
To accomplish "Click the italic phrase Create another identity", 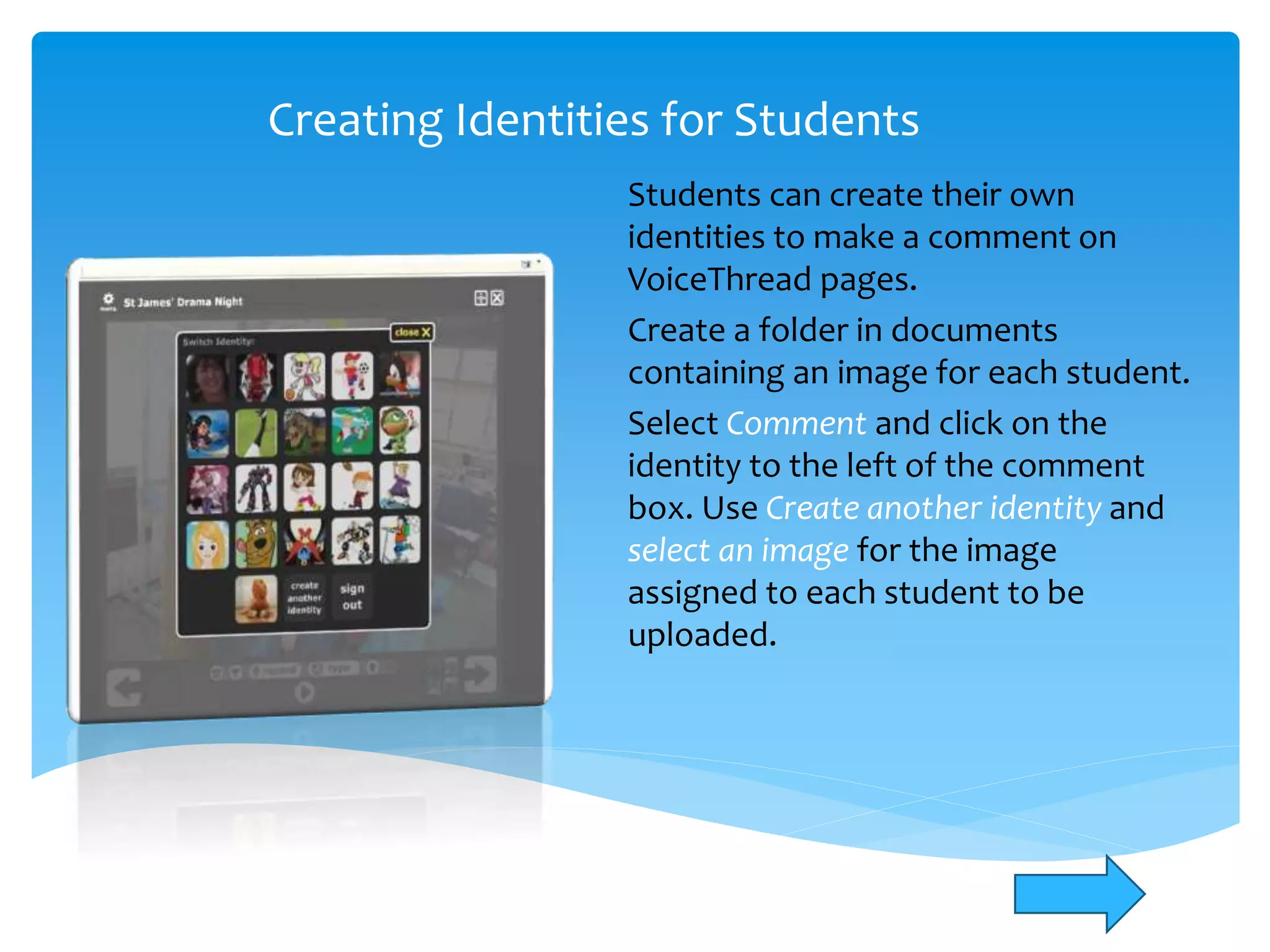I will point(933,509).
